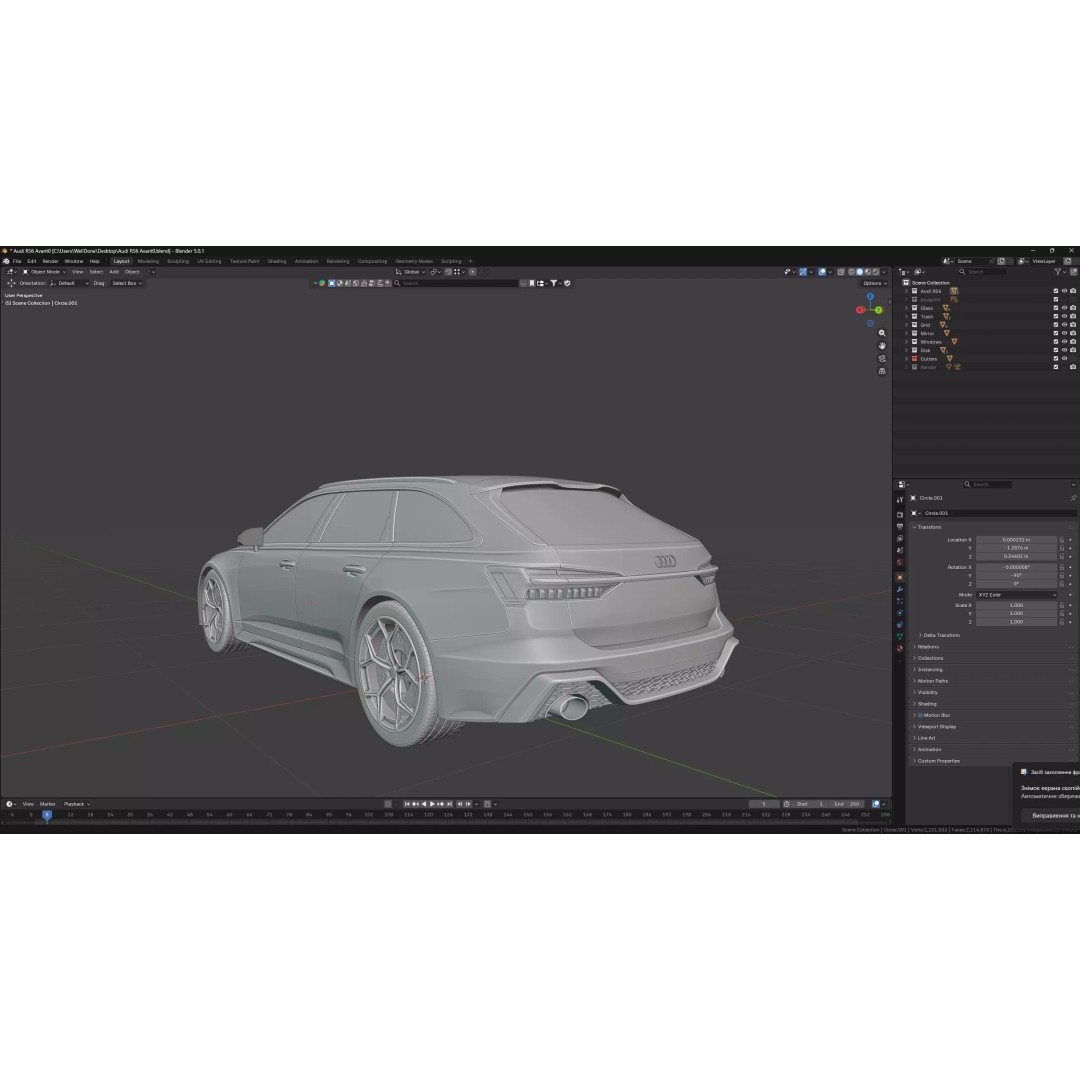1080x1080 pixels.
Task: Expand the Relations panel
Action: [x=926, y=647]
